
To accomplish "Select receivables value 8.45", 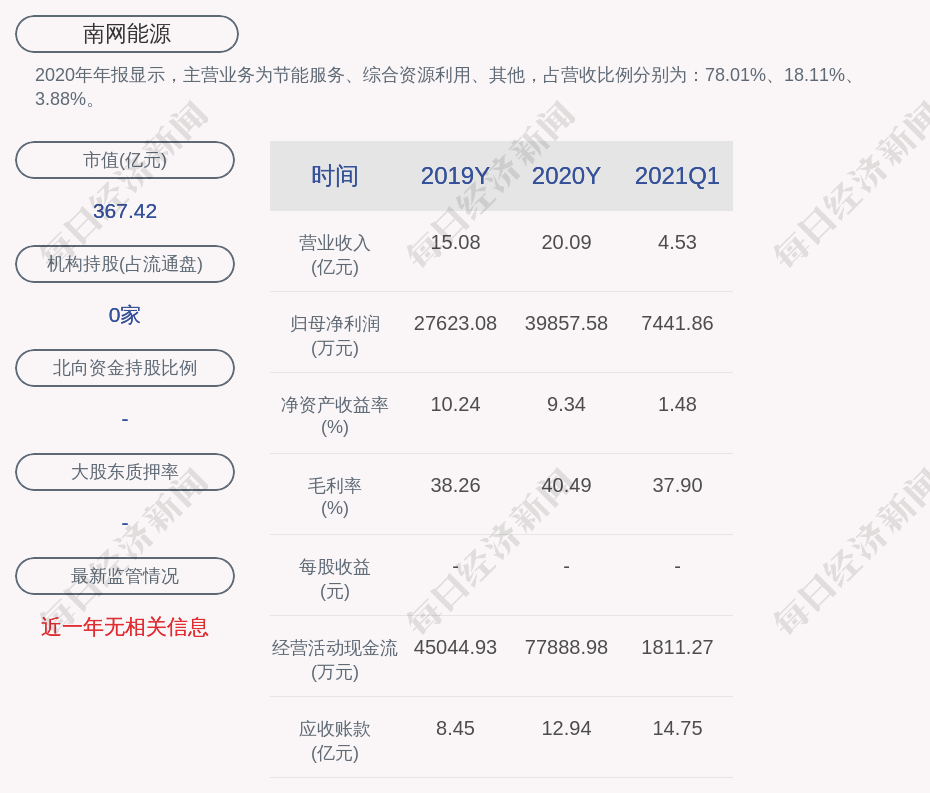I will [x=455, y=728].
